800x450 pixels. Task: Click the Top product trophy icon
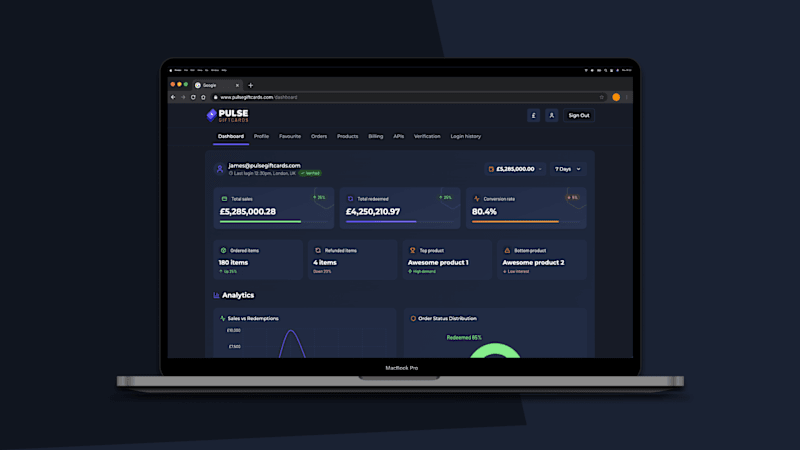pyautogui.click(x=412, y=251)
